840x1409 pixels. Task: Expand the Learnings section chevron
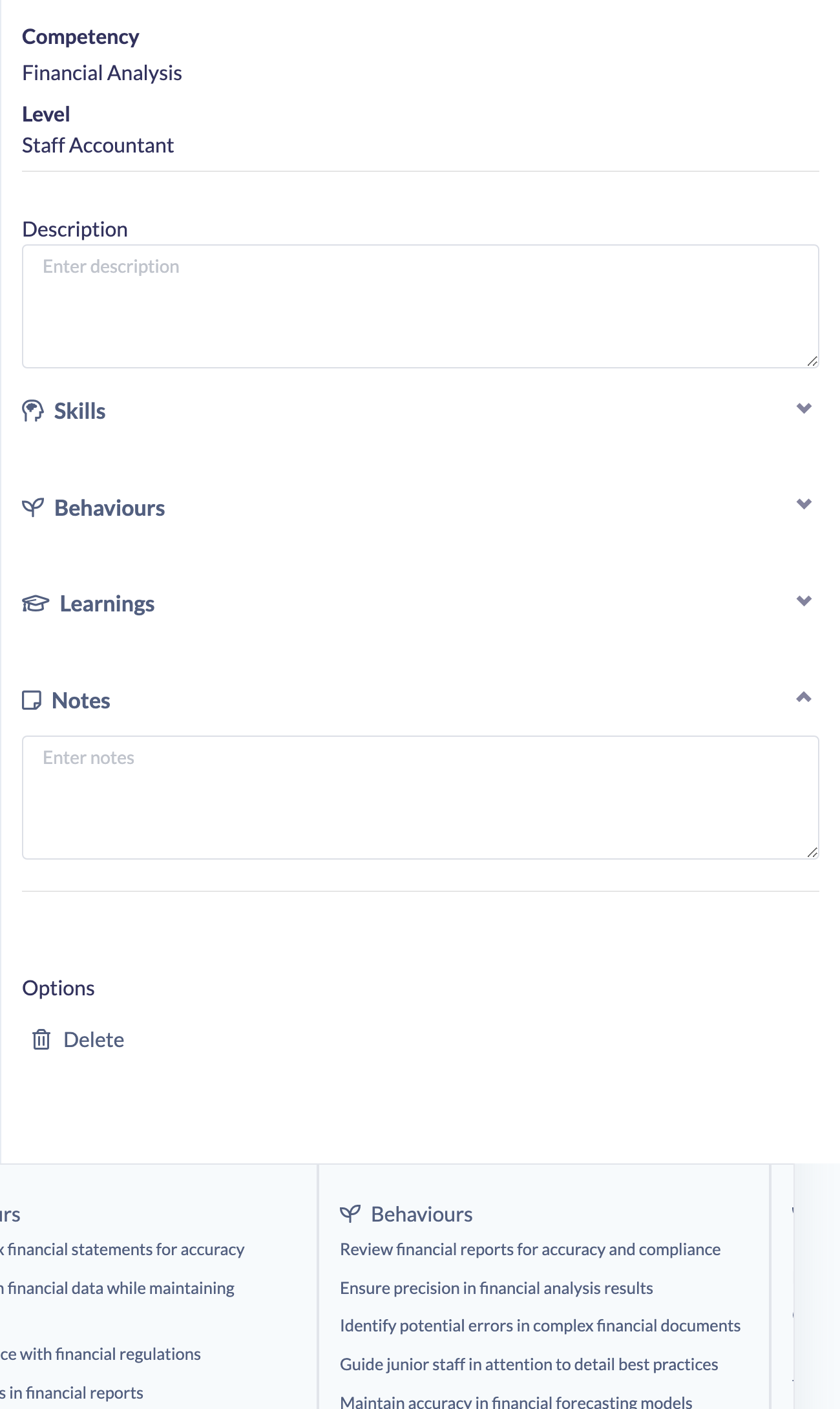click(x=804, y=601)
